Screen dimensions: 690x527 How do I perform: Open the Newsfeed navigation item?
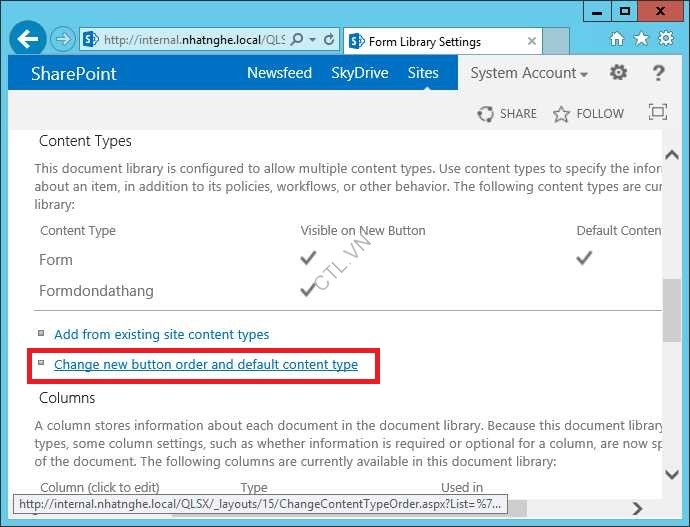[279, 73]
